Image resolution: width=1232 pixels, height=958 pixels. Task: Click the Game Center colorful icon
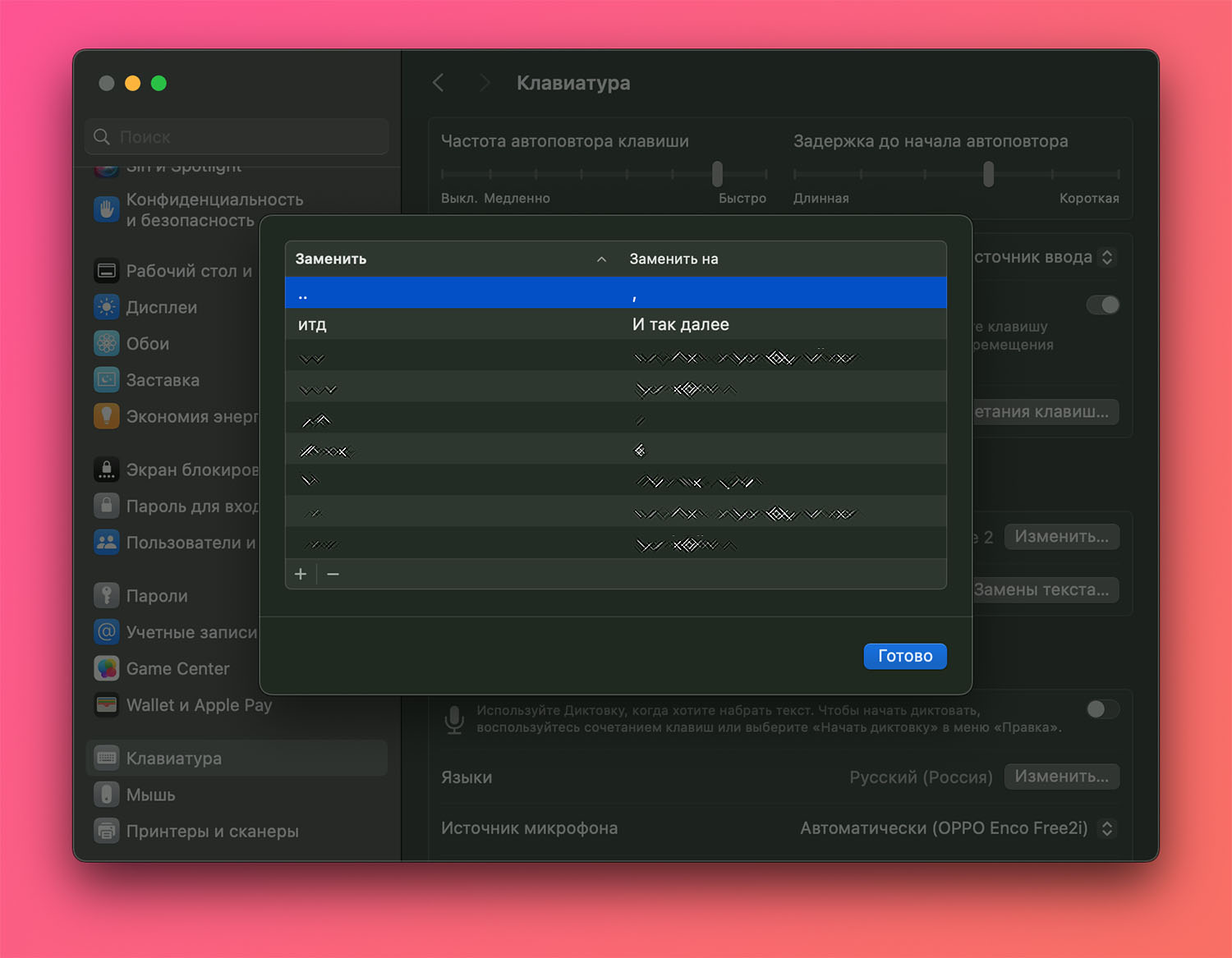point(107,668)
